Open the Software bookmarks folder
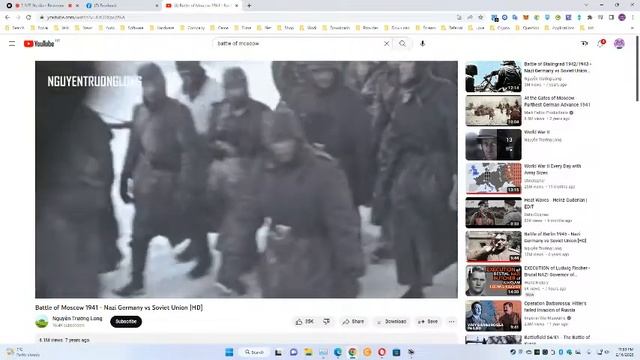This screenshot has width=640, height=360. (x=132, y=28)
